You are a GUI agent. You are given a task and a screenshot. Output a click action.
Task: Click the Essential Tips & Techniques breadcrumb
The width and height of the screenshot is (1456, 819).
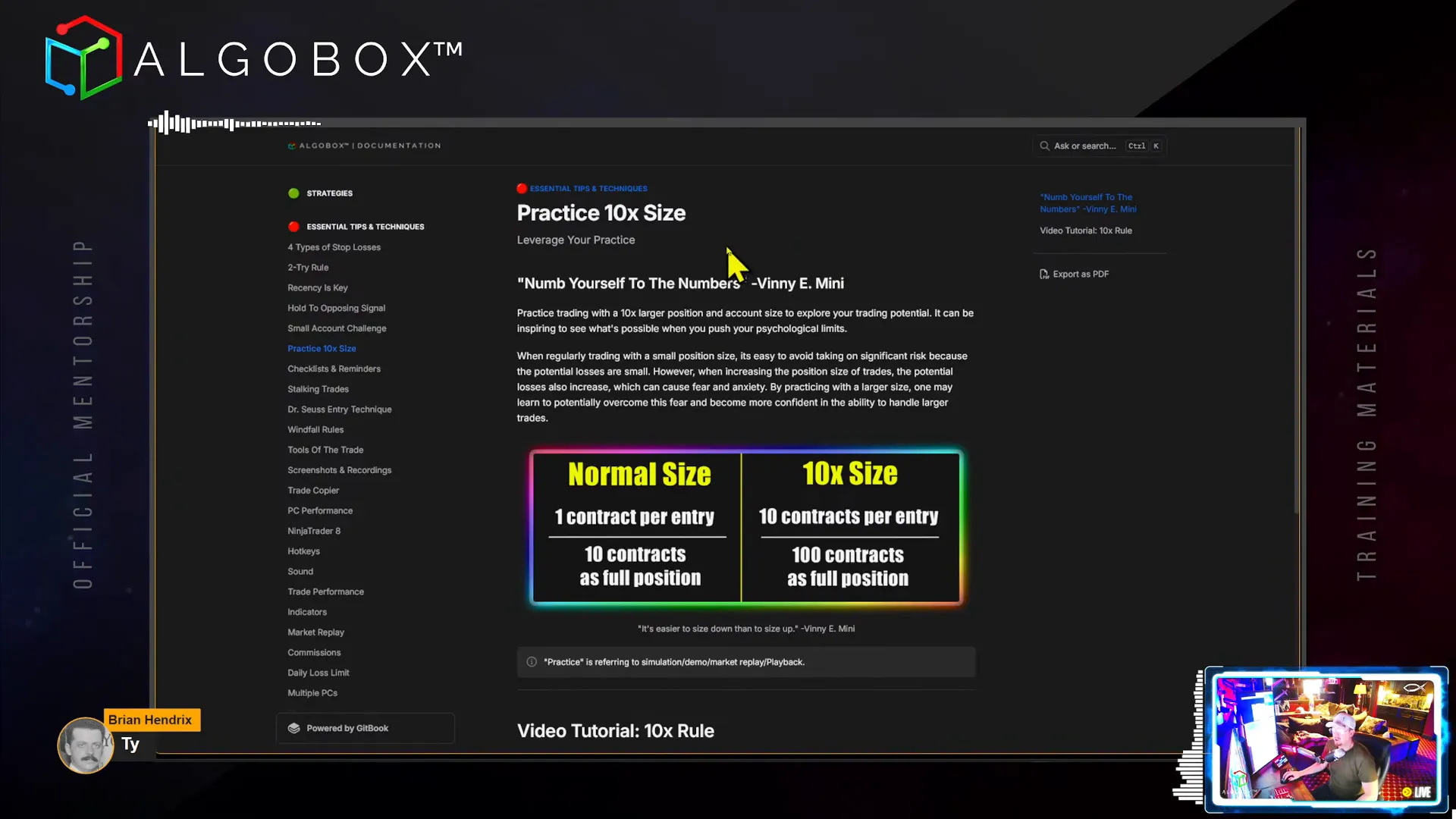(x=588, y=189)
